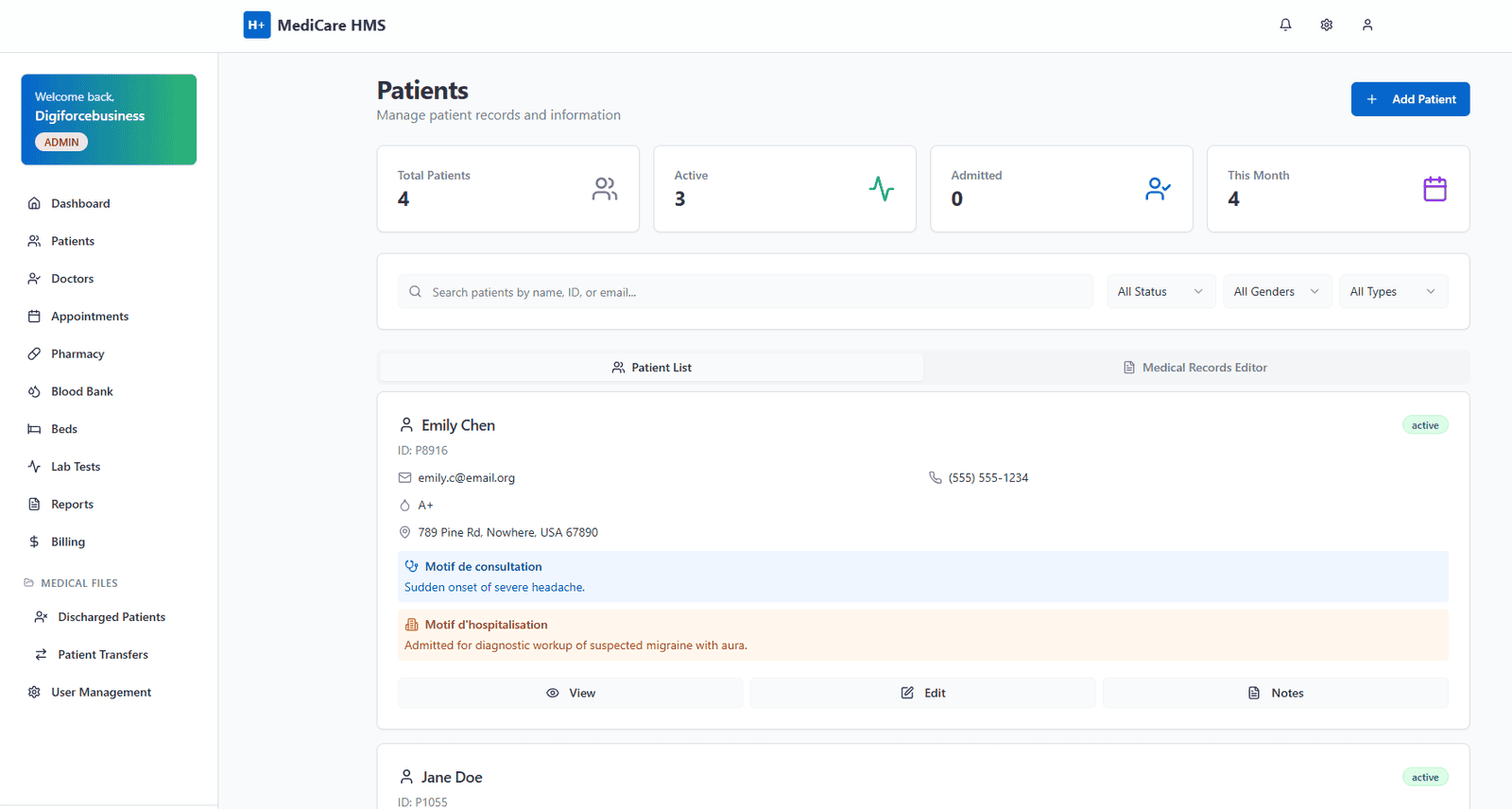Focus the patient search field
This screenshot has height=809, width=1512.
click(x=745, y=292)
